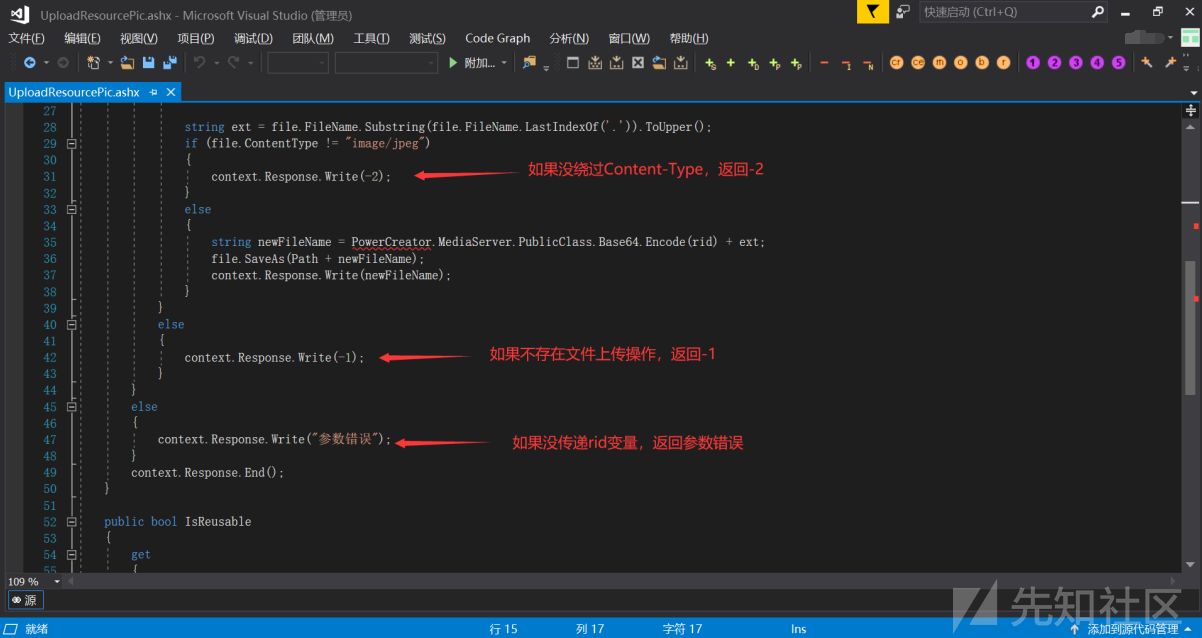The width and height of the screenshot is (1202, 638).
Task: Open the 109 % zoom level dropdown
Action: pyautogui.click(x=56, y=582)
